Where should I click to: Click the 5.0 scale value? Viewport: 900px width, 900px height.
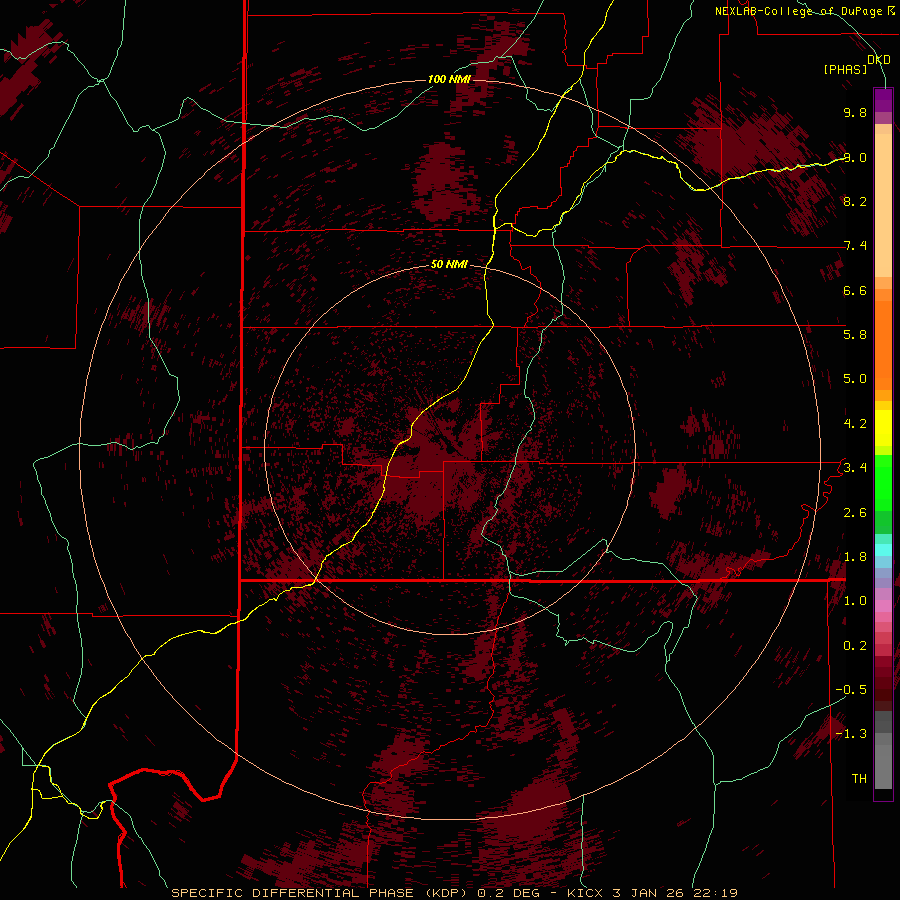coord(855,379)
